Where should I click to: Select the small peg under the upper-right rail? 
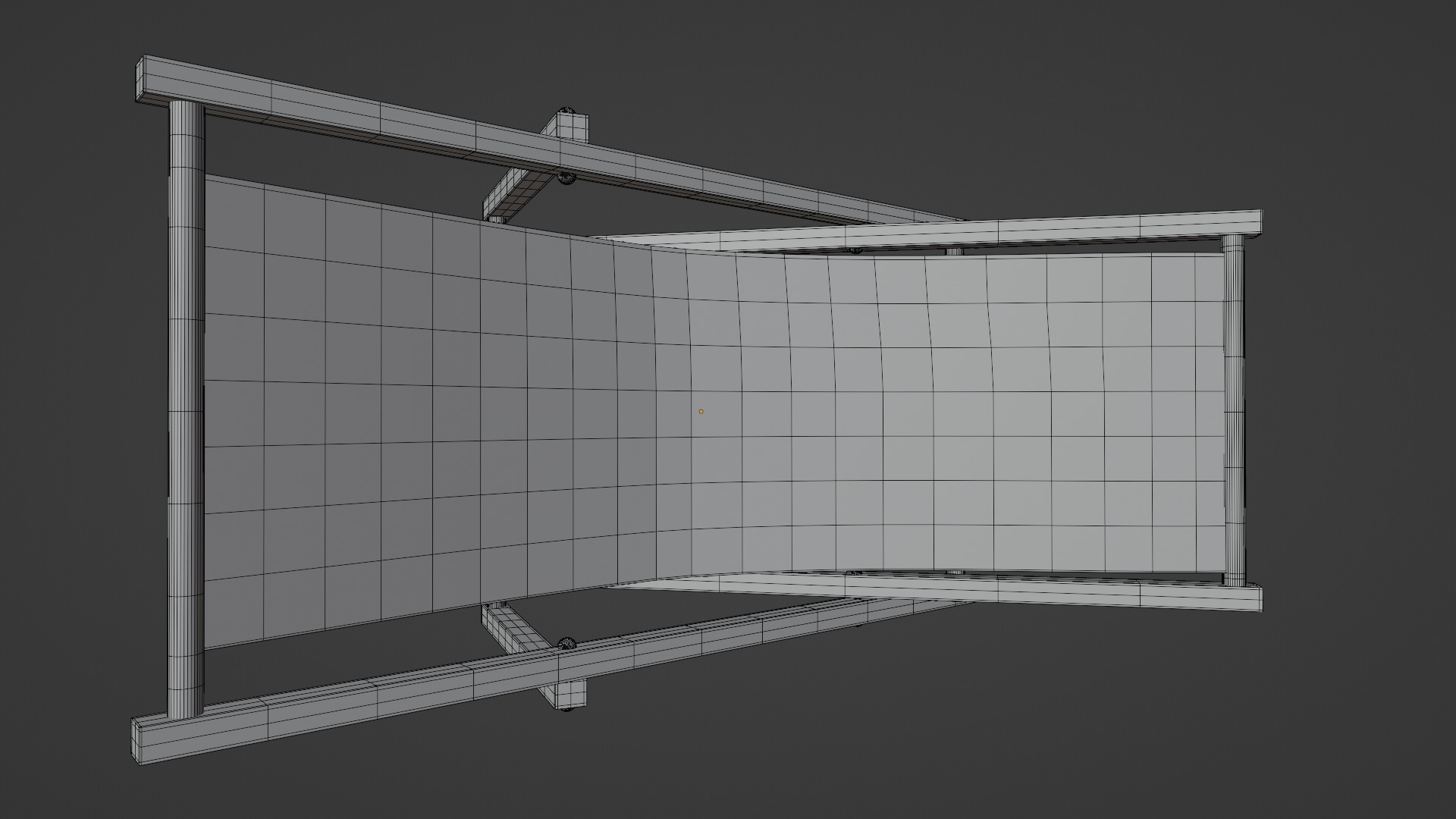point(954,251)
